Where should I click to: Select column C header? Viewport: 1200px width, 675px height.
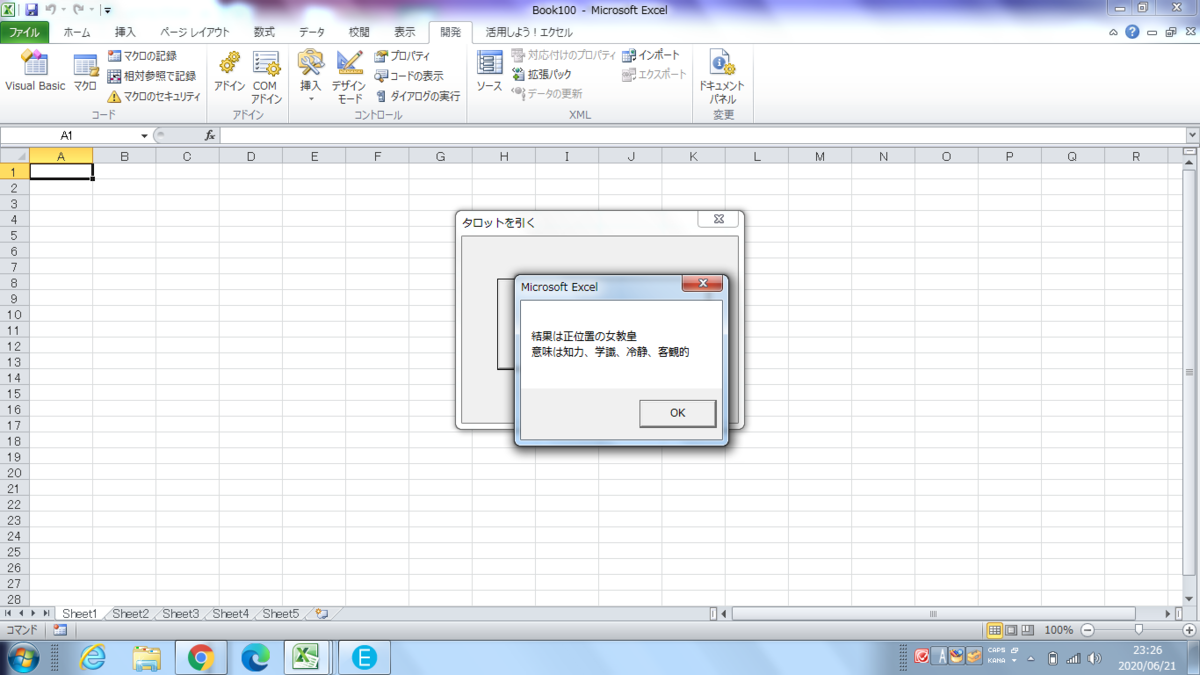tap(187, 156)
